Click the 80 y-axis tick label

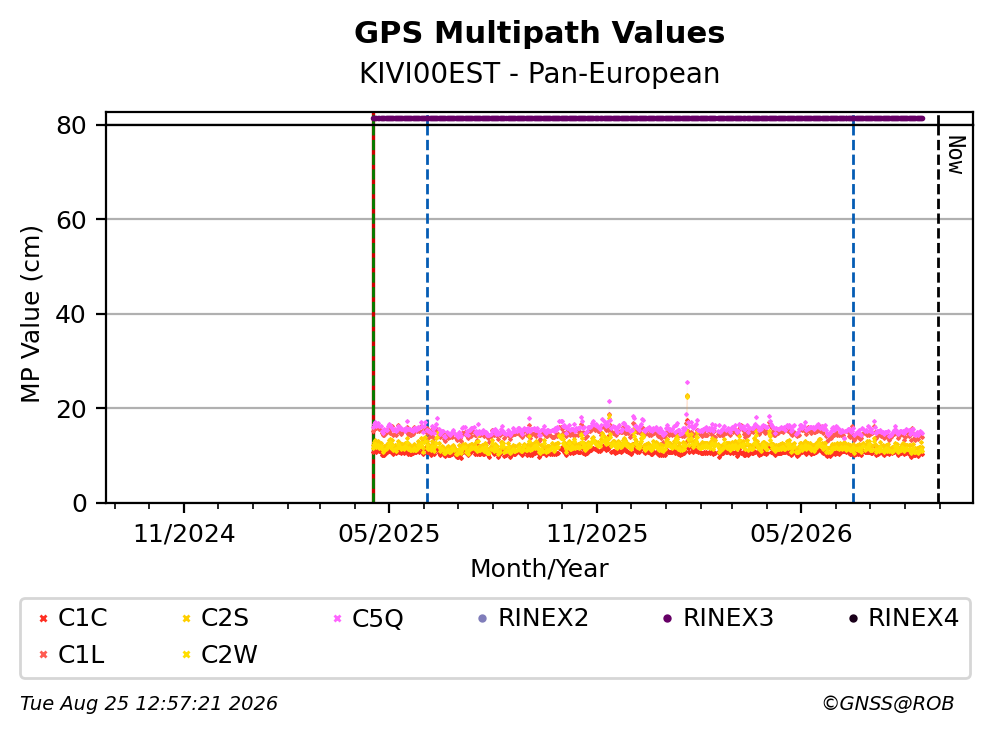71,125
